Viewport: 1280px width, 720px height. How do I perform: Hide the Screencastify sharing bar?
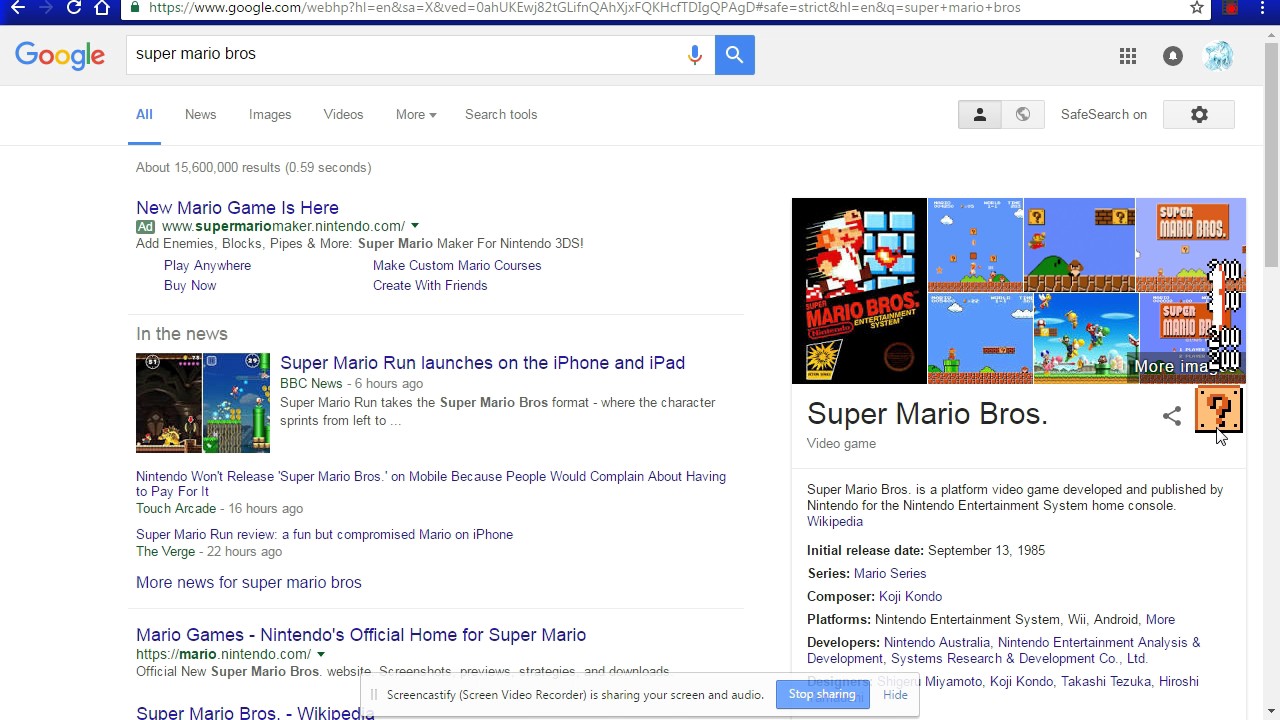click(895, 695)
